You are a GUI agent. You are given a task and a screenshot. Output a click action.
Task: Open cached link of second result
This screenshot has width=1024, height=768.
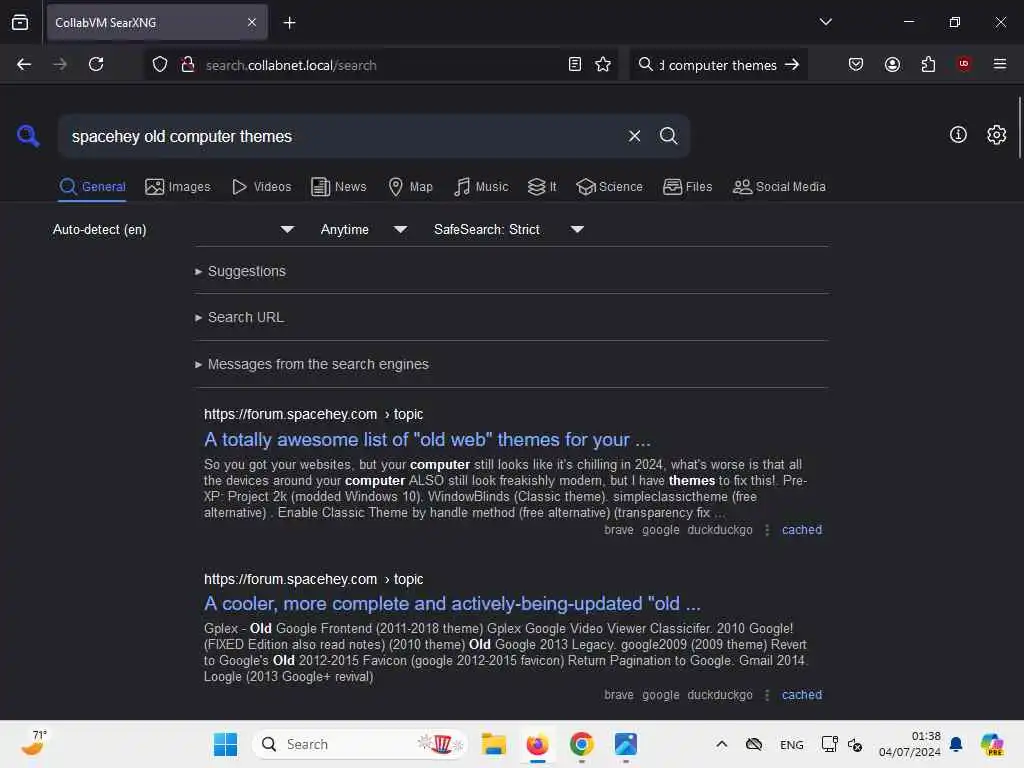tap(801, 695)
